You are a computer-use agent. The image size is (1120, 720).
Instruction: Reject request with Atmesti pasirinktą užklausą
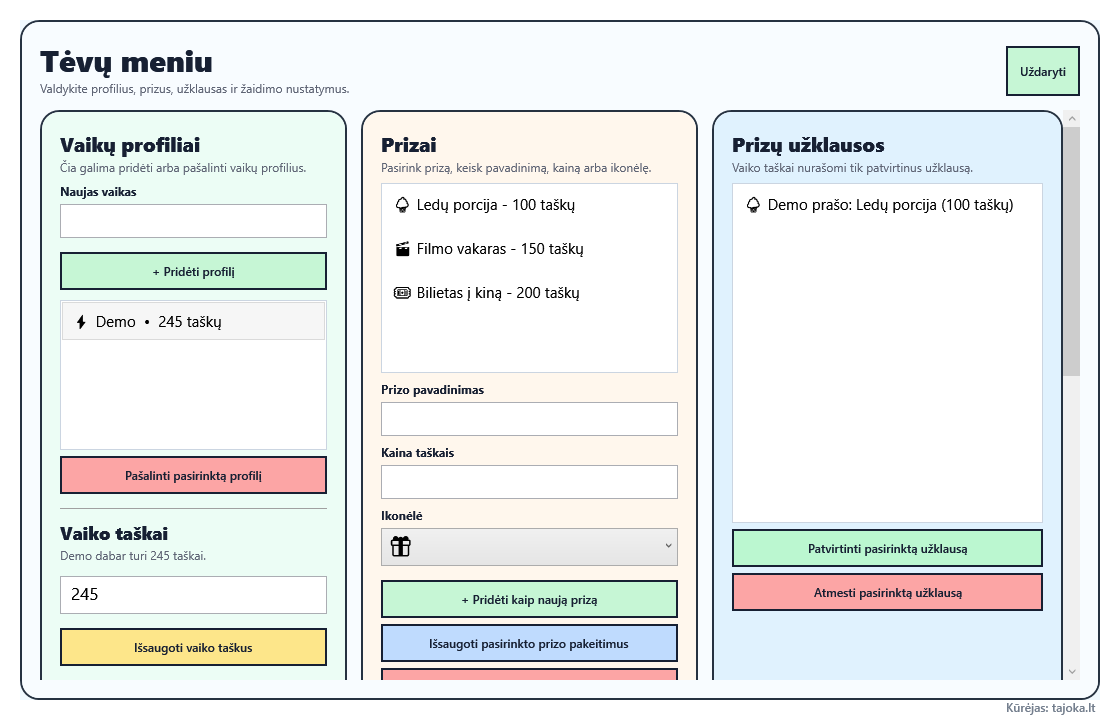(887, 593)
